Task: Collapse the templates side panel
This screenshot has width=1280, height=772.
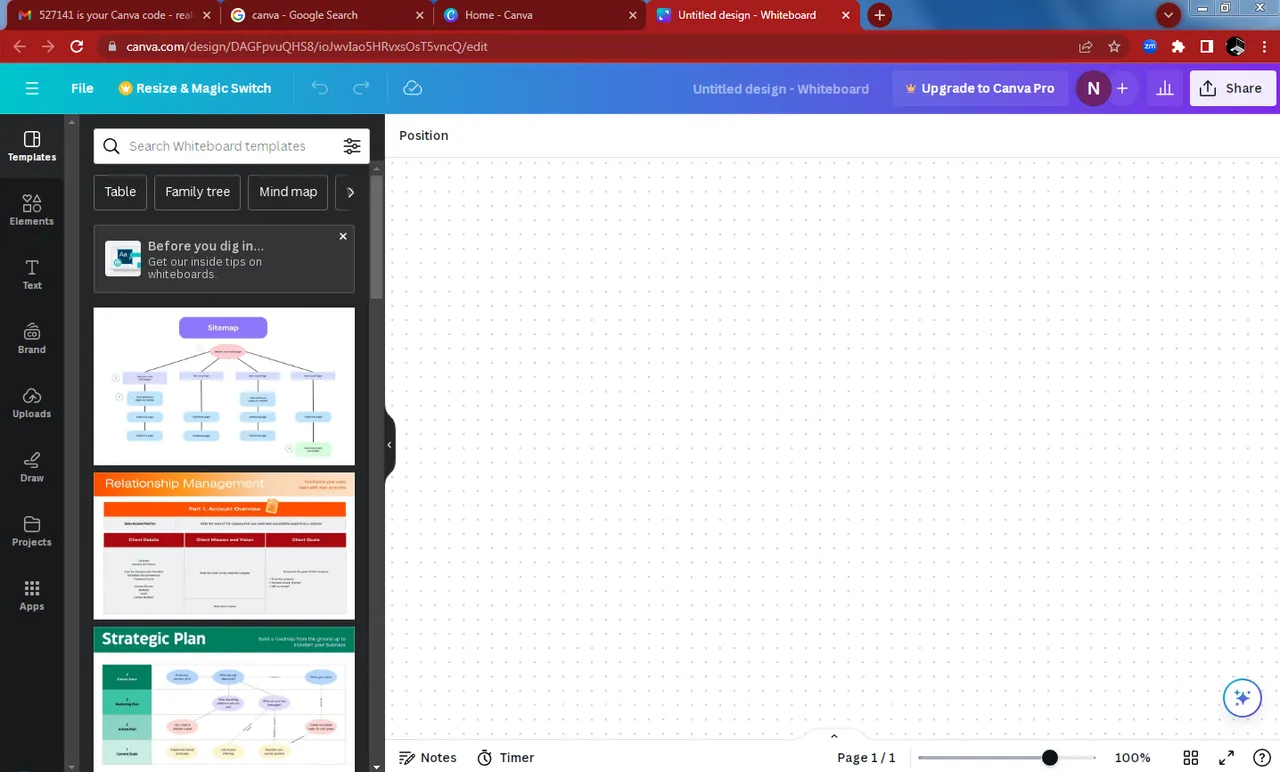Action: click(x=390, y=445)
